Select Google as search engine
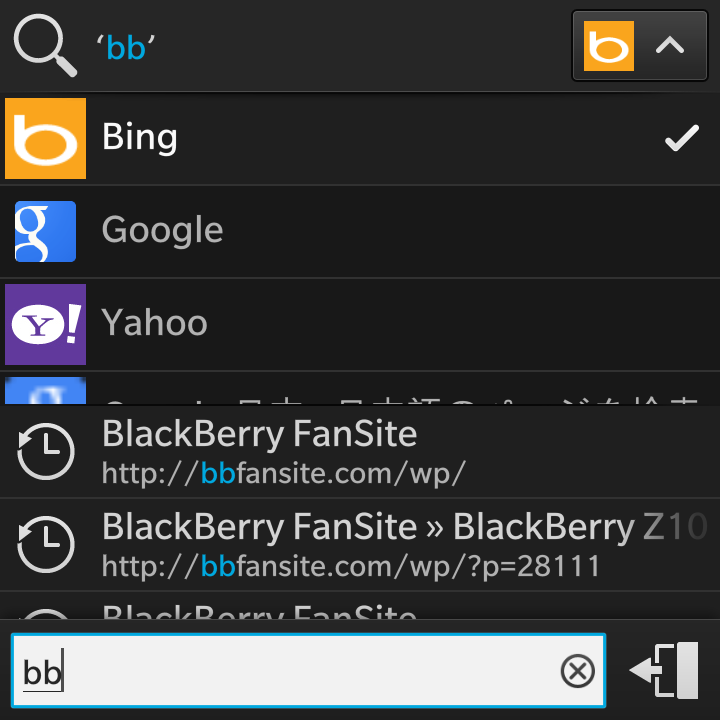720x720 pixels. point(360,231)
